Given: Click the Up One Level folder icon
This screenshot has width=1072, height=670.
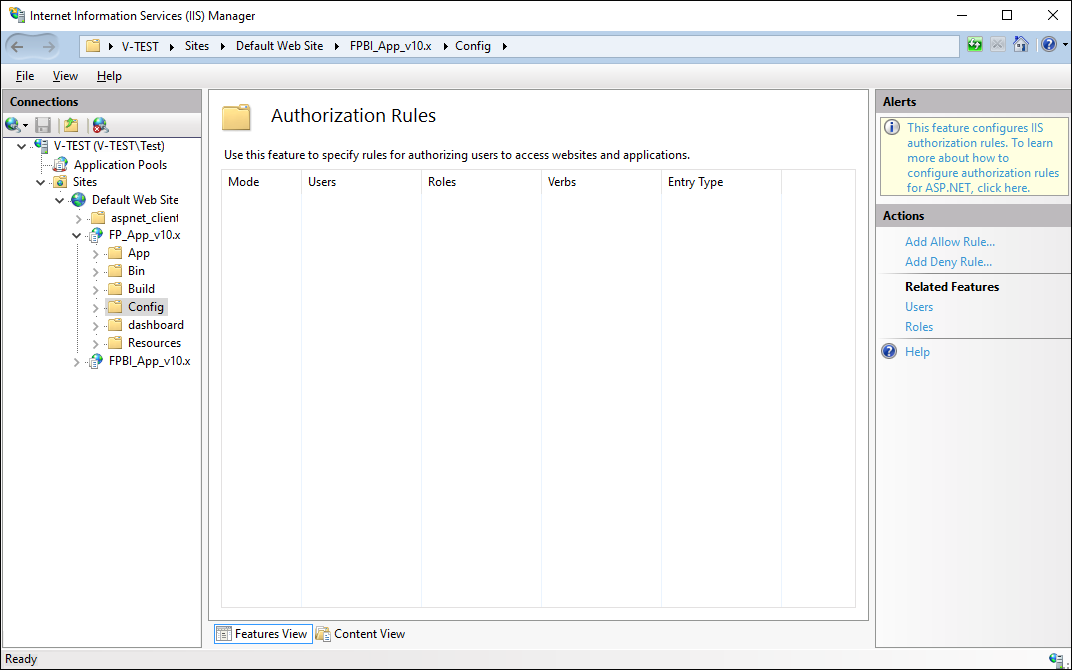Looking at the screenshot, I should (71, 125).
